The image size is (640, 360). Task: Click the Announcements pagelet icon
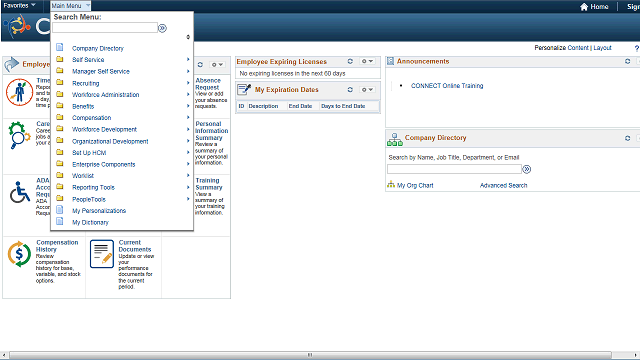pos(390,61)
